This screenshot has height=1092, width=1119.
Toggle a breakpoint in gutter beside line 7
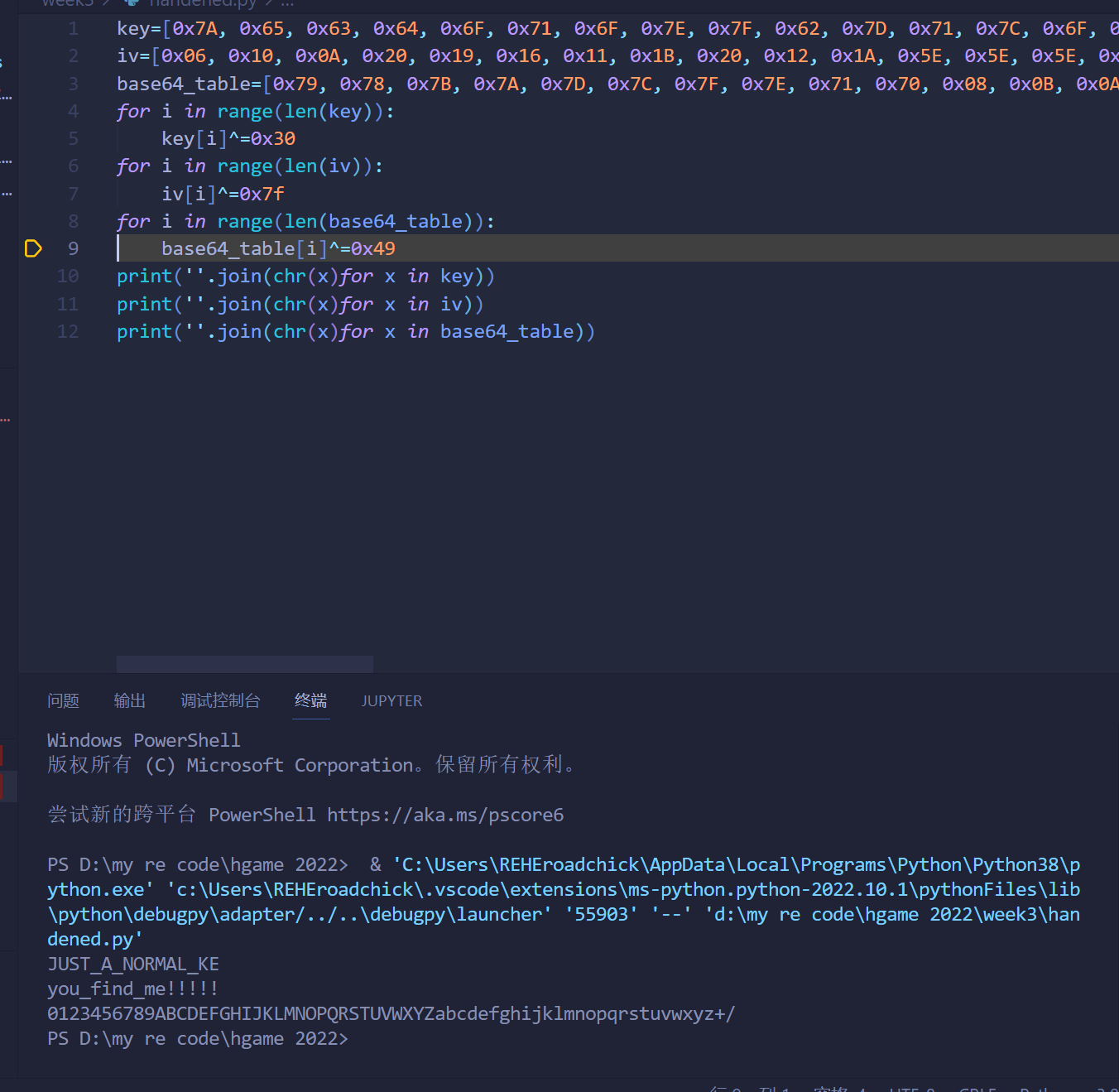click(33, 194)
